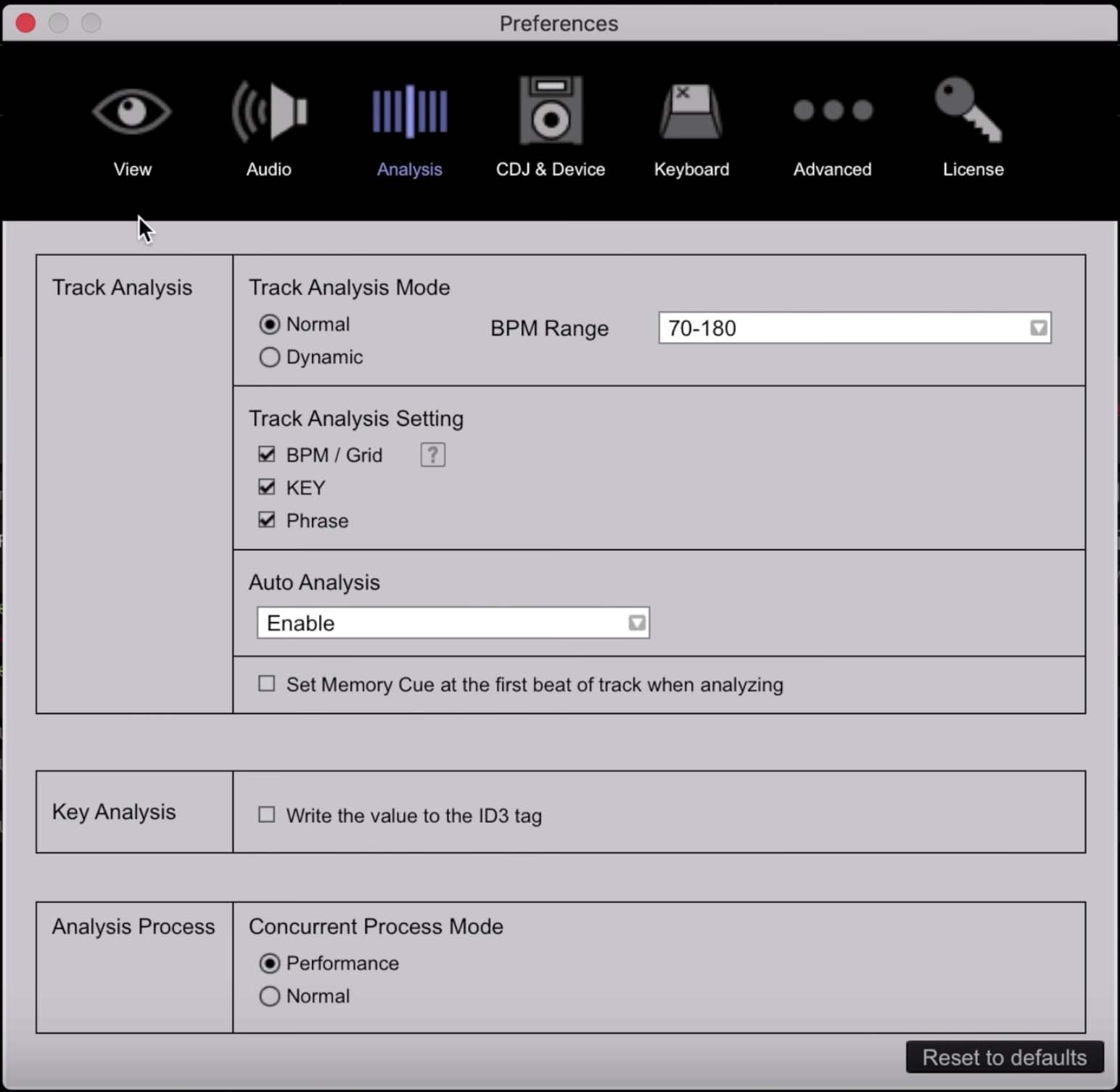Enable Write the value to ID3 tag
Image resolution: width=1120 pixels, height=1092 pixels.
tap(267, 815)
